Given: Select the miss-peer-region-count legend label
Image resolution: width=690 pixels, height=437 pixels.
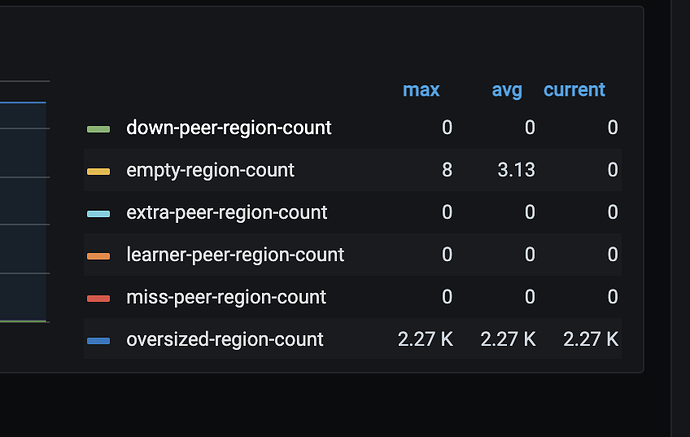Looking at the screenshot, I should pyautogui.click(x=226, y=297).
